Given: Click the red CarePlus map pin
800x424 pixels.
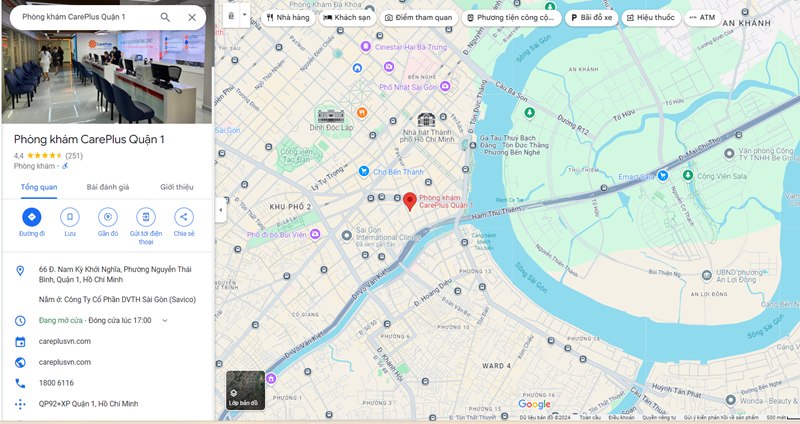Looking at the screenshot, I should (410, 200).
